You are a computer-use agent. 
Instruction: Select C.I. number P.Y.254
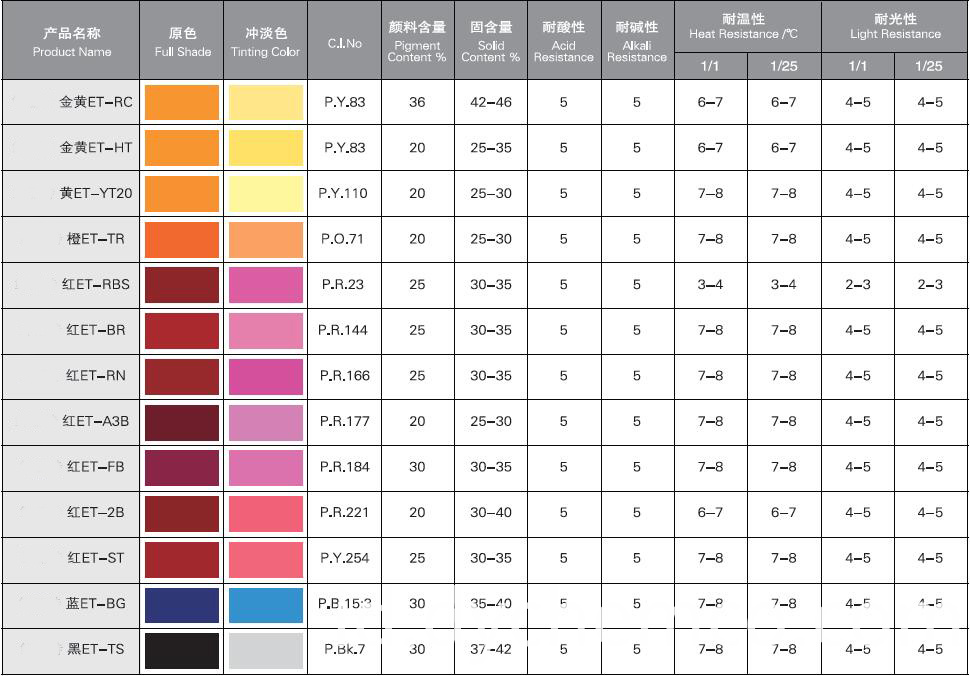(345, 558)
